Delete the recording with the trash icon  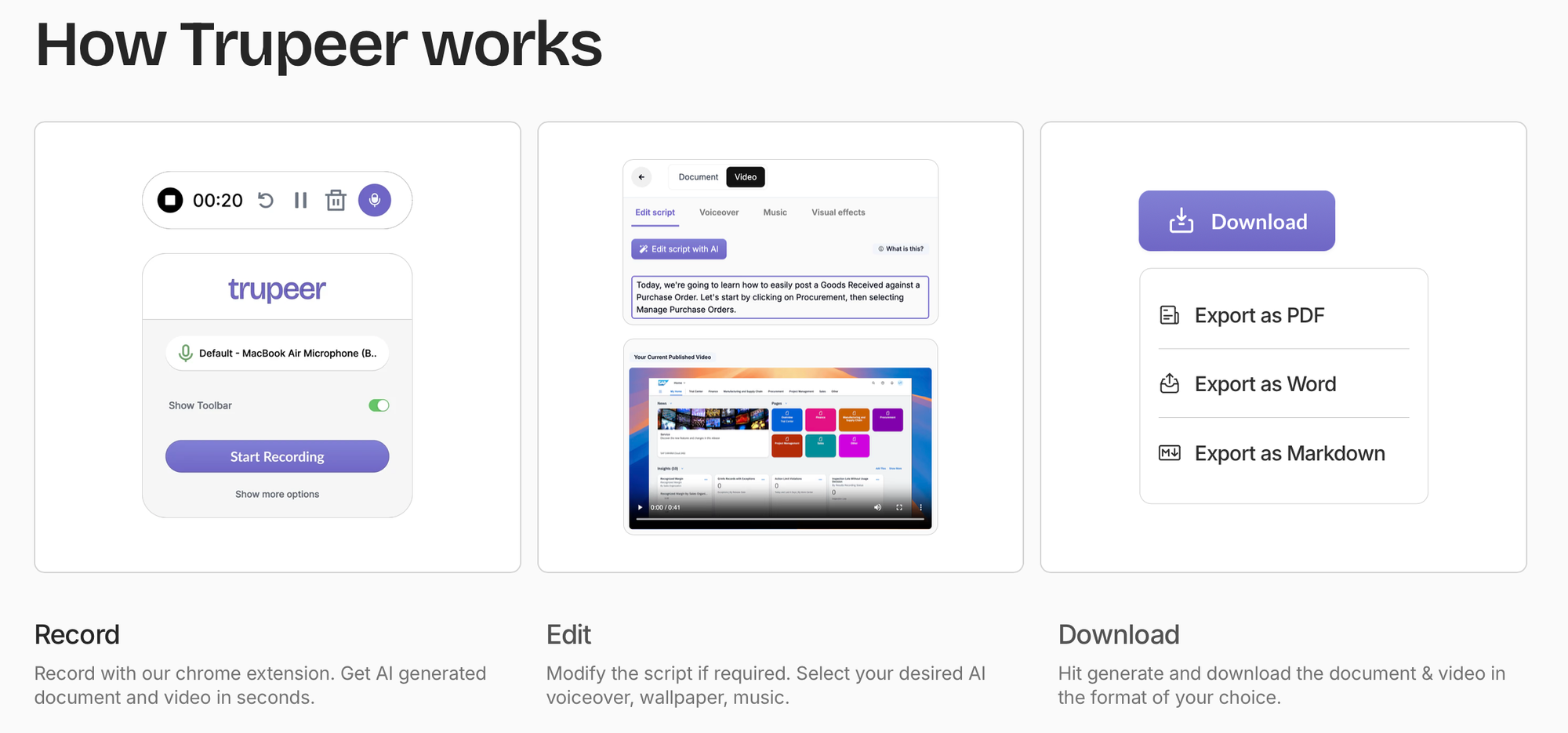[336, 200]
